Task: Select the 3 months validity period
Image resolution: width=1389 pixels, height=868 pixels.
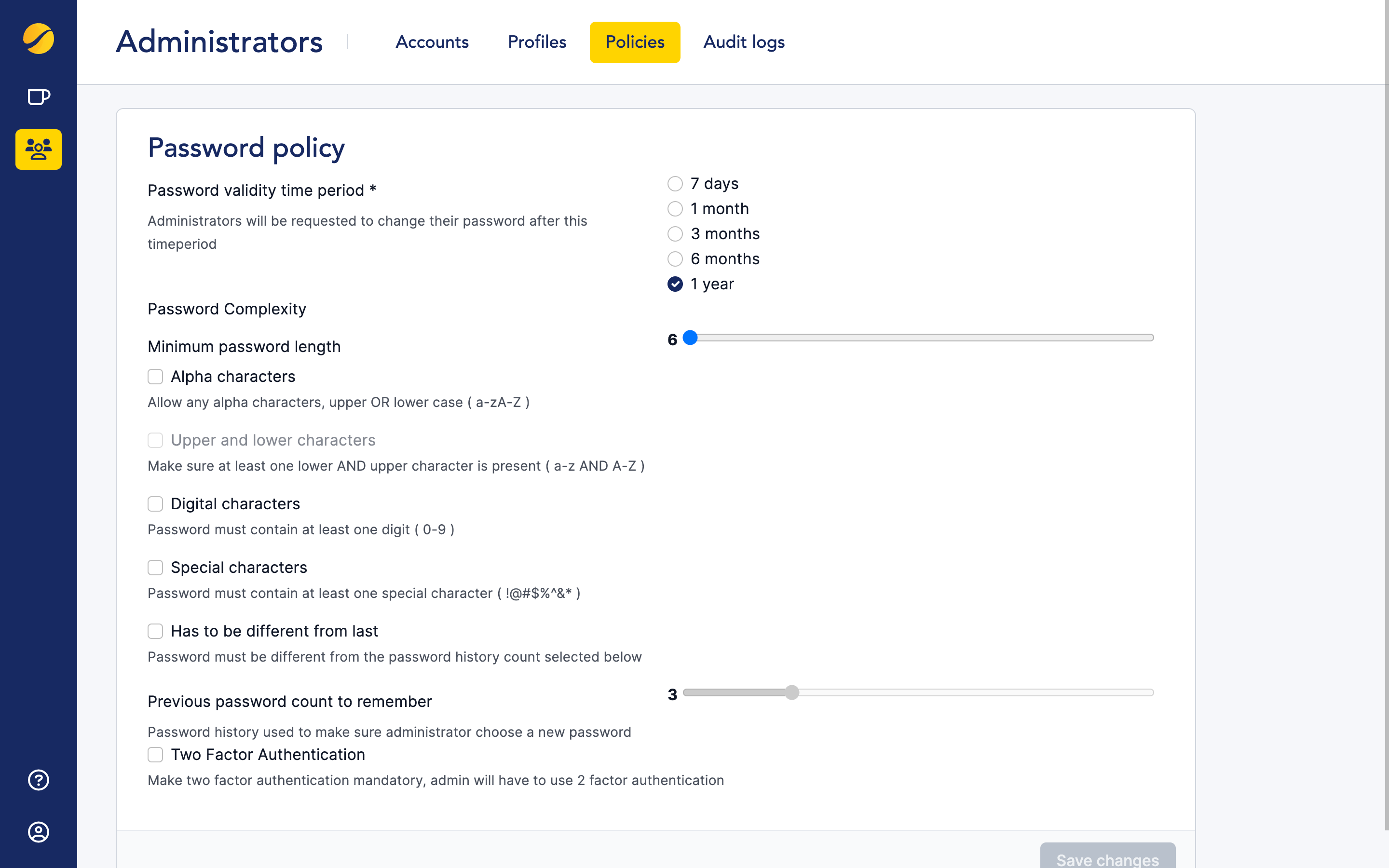Action: (x=675, y=234)
